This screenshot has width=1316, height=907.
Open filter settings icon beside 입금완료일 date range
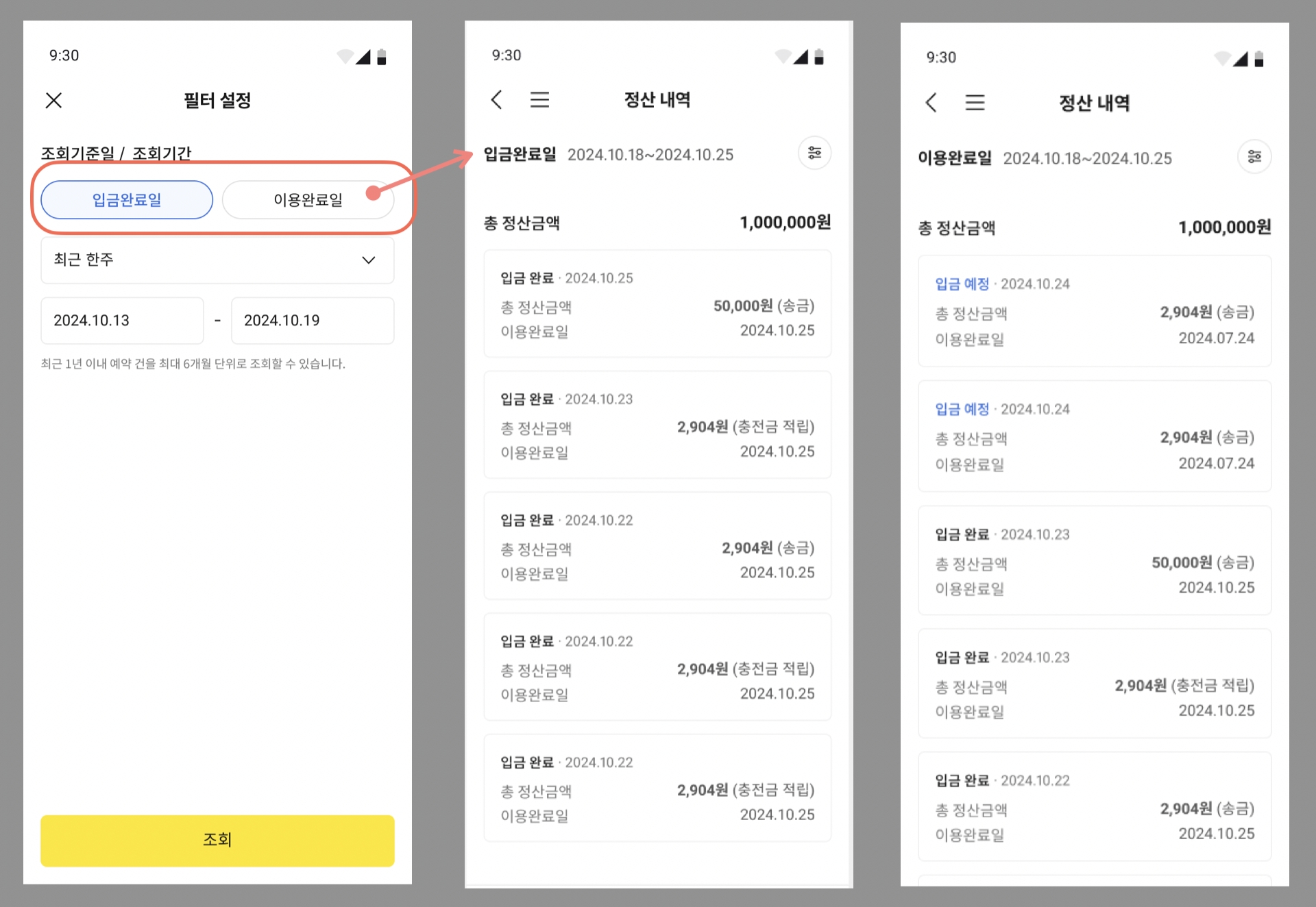pyautogui.click(x=814, y=153)
